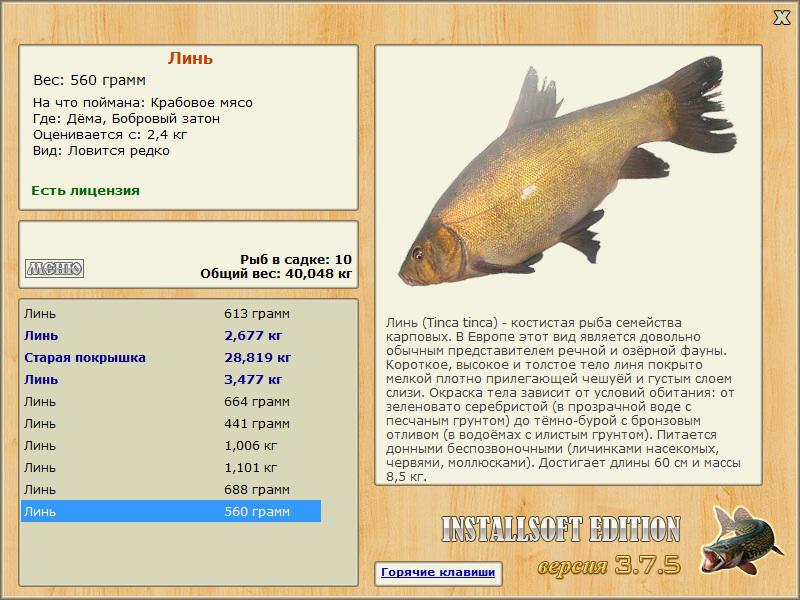Click the green Есть лицензия text
The height and width of the screenshot is (600, 800).
click(86, 191)
